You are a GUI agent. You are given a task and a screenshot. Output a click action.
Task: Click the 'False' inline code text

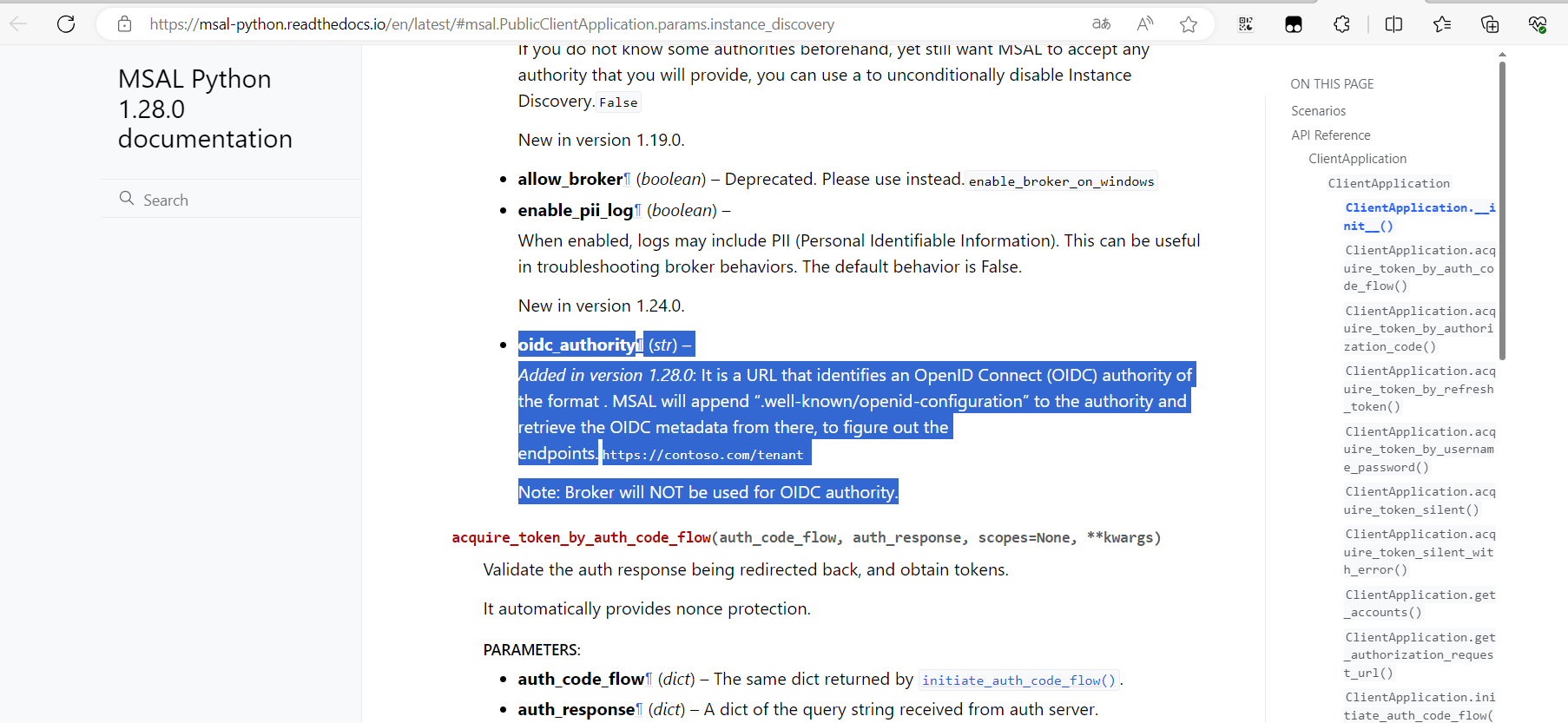[618, 102]
